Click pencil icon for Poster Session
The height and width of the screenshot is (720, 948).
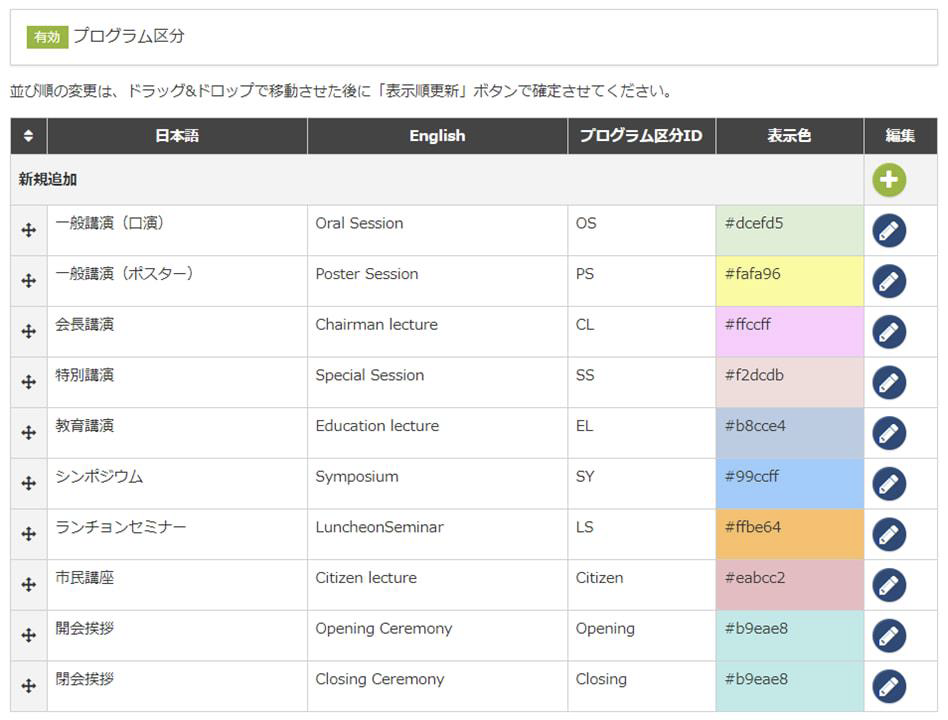pyautogui.click(x=889, y=281)
